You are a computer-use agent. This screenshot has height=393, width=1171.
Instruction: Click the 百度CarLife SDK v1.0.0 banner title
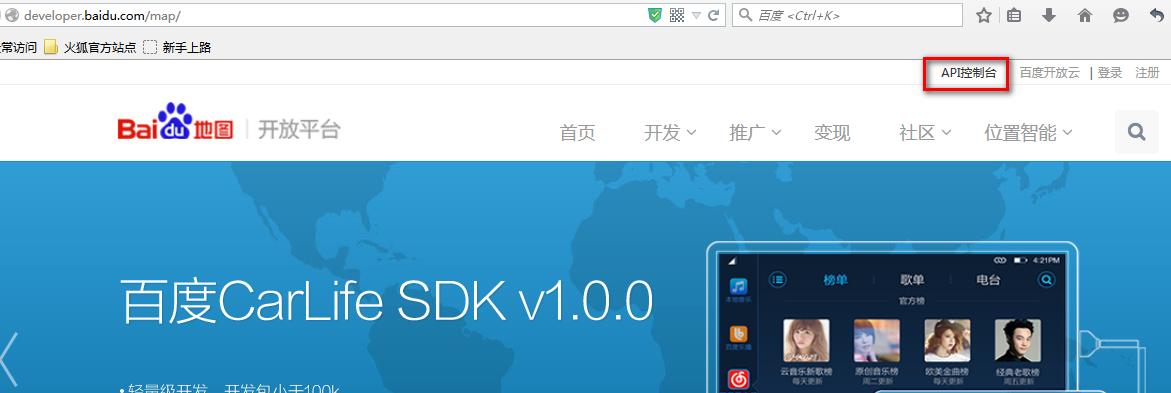387,301
